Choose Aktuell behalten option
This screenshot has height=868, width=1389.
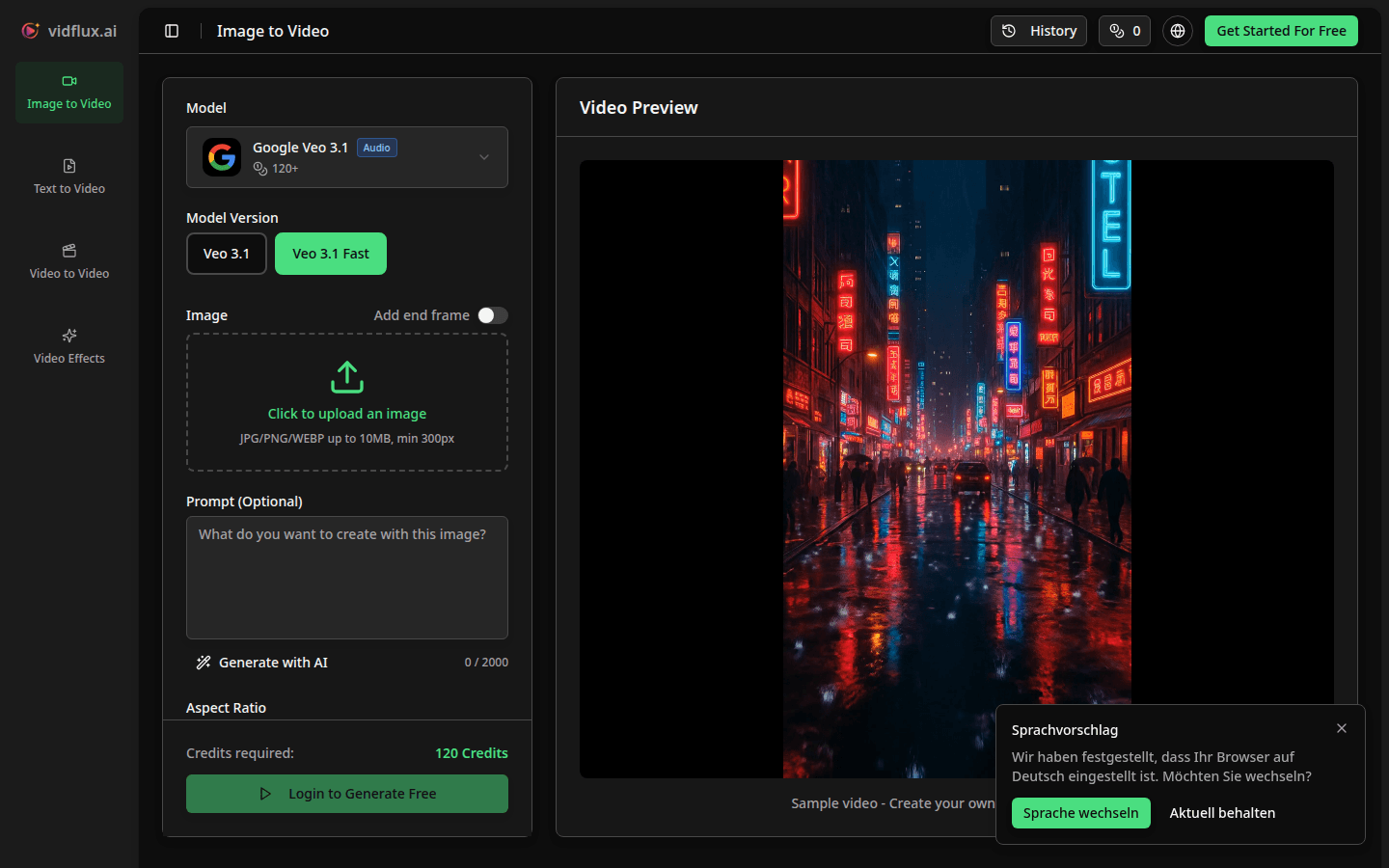1222,813
